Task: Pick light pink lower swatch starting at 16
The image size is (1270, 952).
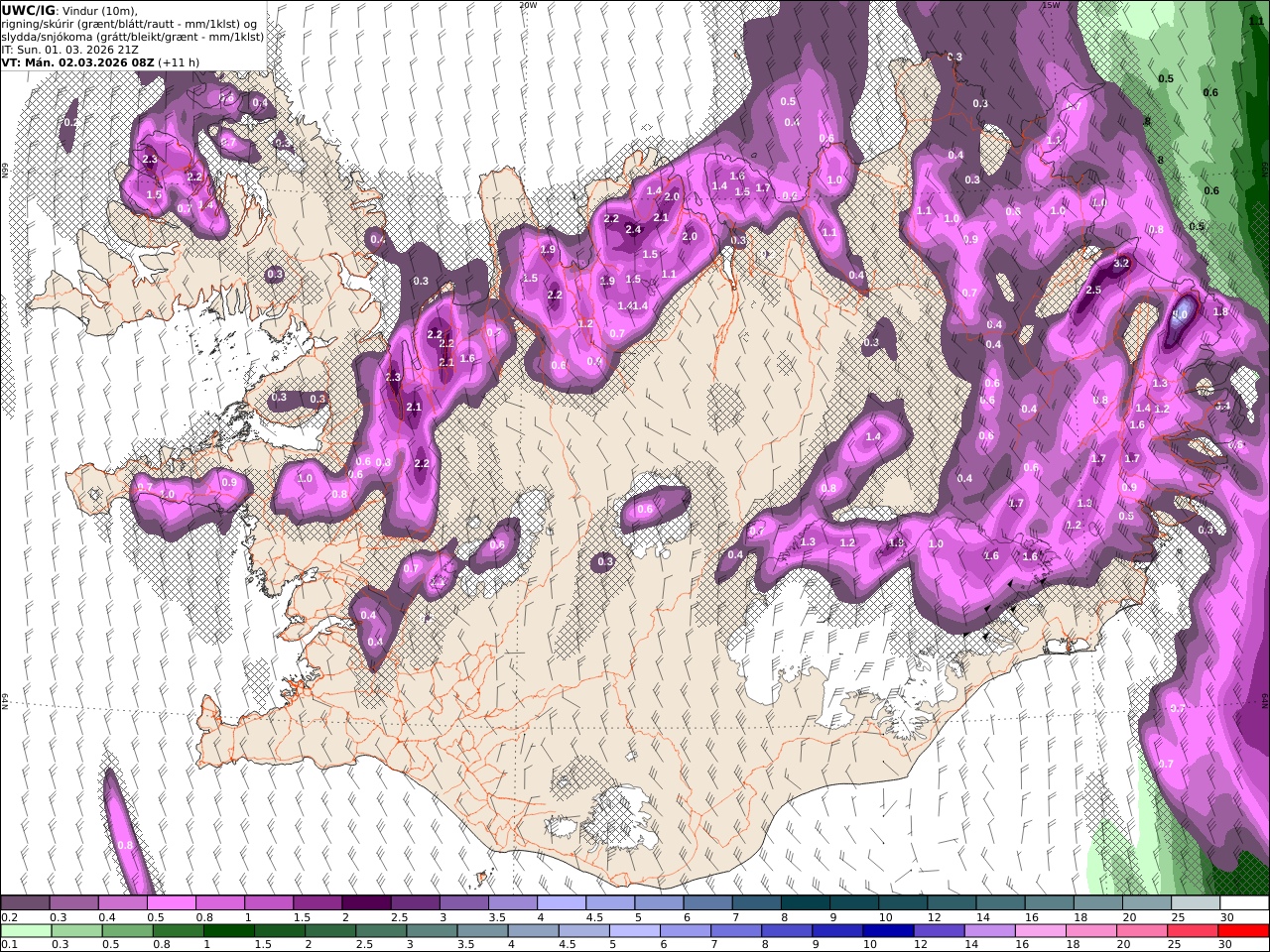Action: click(x=1040, y=930)
